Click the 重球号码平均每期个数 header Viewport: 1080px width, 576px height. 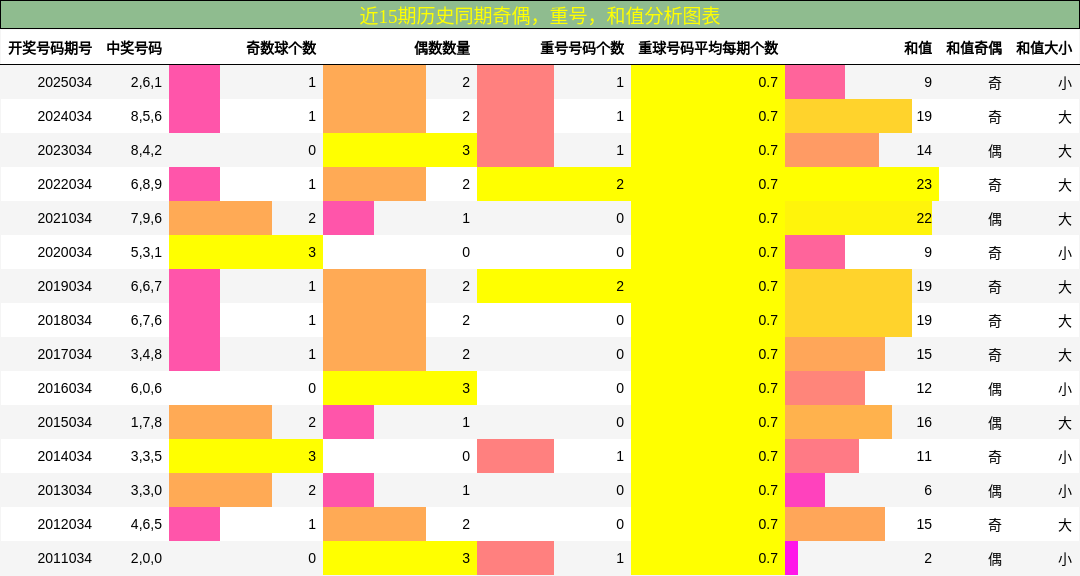pos(707,46)
